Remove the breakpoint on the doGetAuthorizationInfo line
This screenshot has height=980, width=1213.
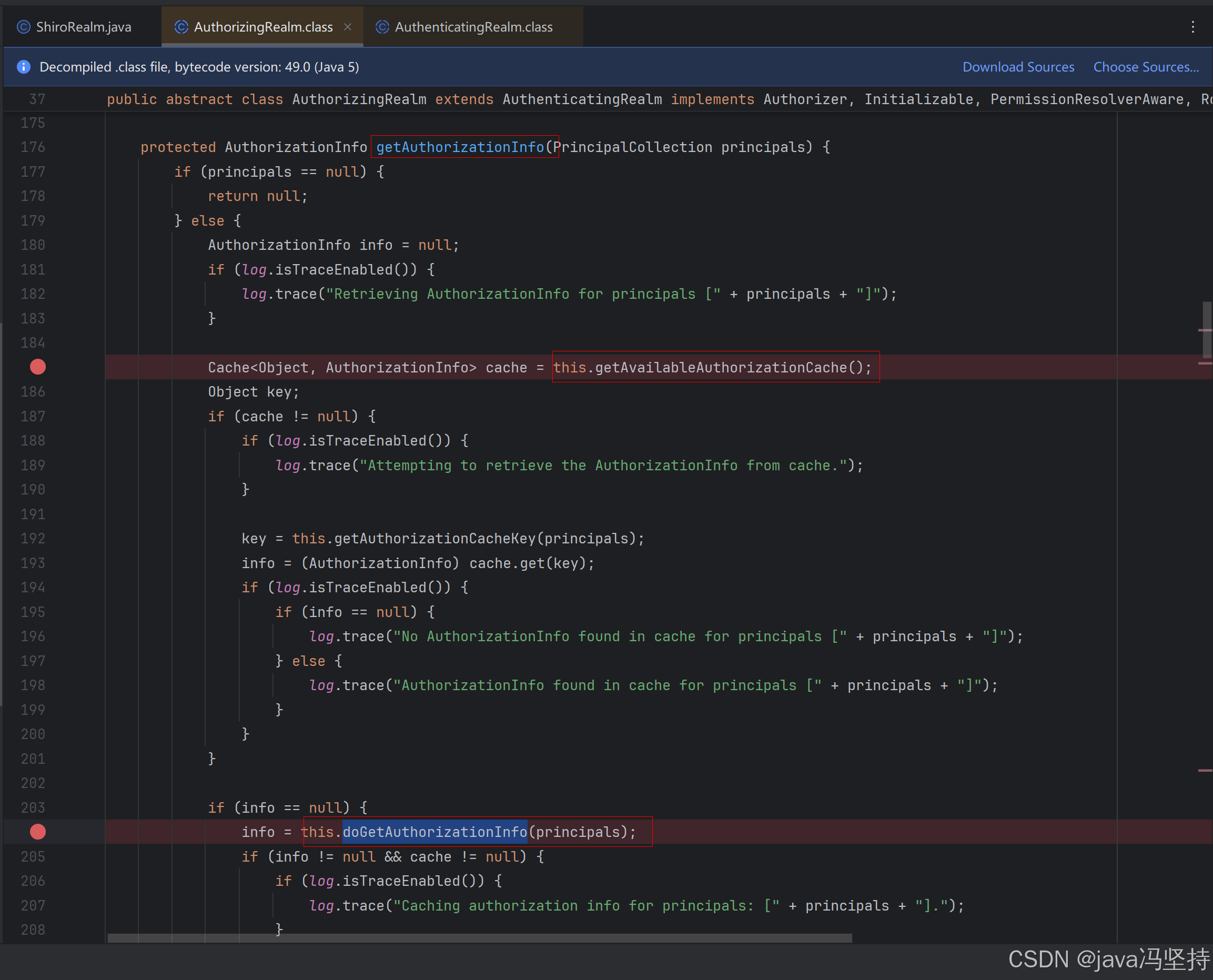38,832
